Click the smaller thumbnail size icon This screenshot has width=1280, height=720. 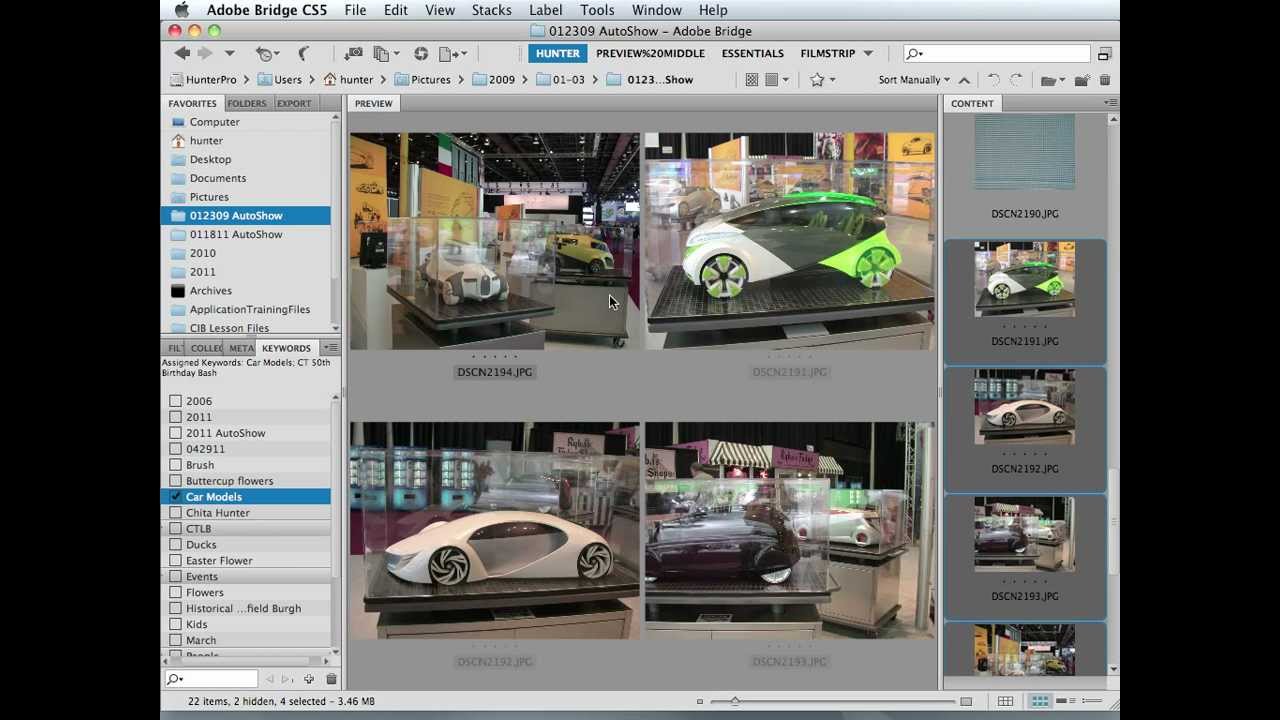(x=700, y=701)
